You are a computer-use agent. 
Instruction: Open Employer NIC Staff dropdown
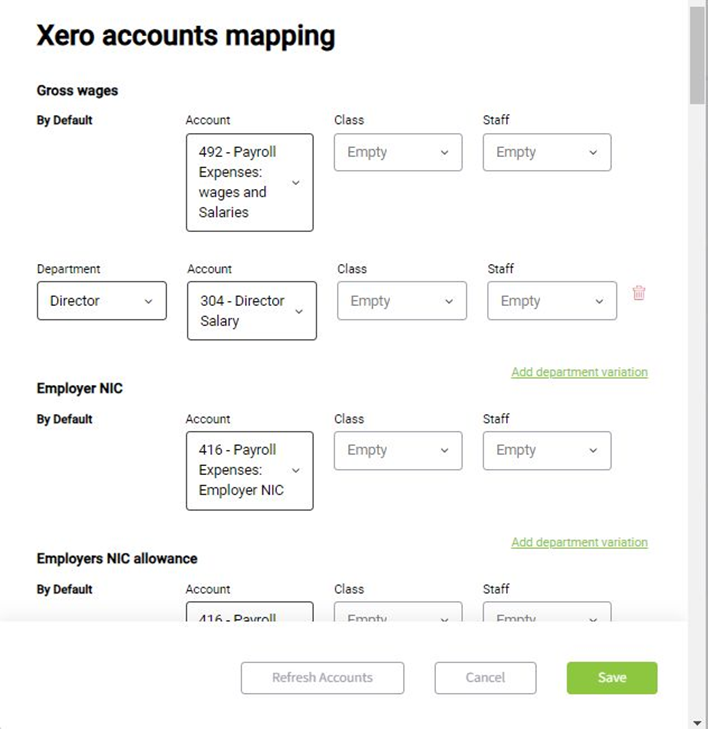tap(547, 451)
